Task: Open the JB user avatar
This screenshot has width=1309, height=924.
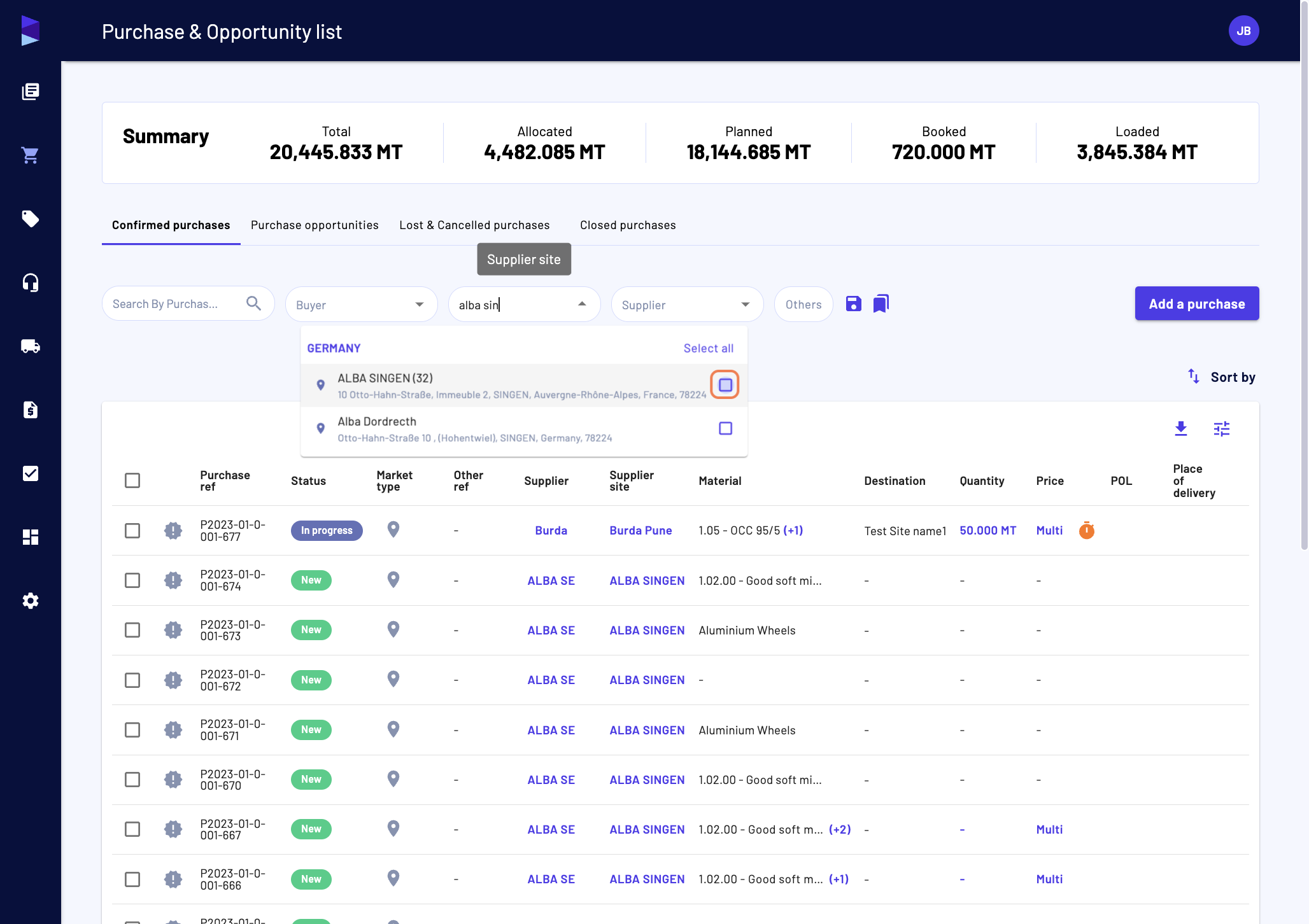Action: pos(1243,31)
